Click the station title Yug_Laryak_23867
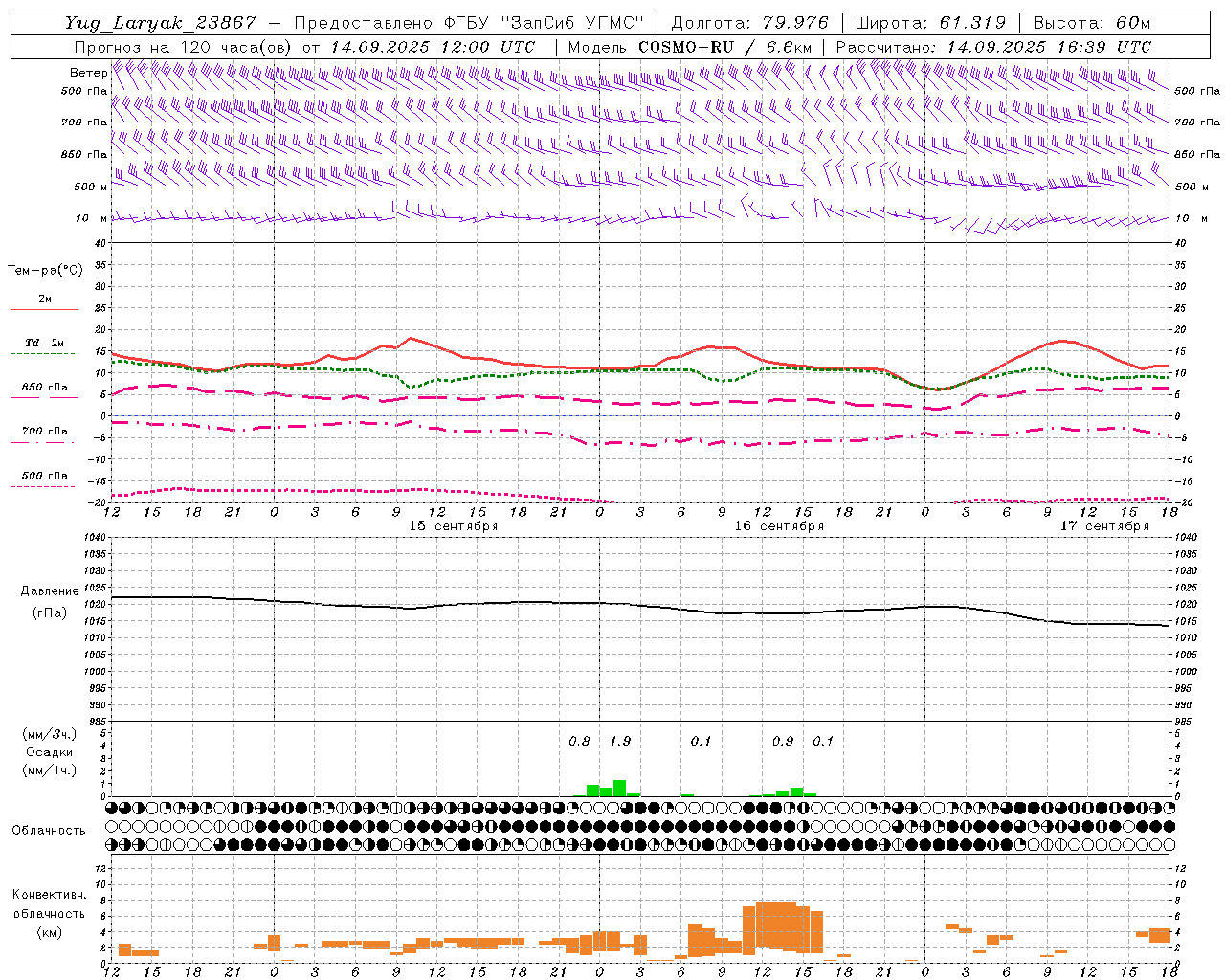 (161, 23)
